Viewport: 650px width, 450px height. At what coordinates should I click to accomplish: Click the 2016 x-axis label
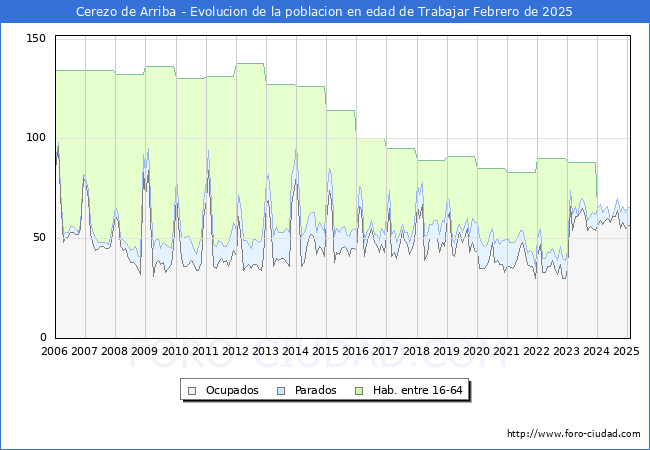[x=355, y=351]
